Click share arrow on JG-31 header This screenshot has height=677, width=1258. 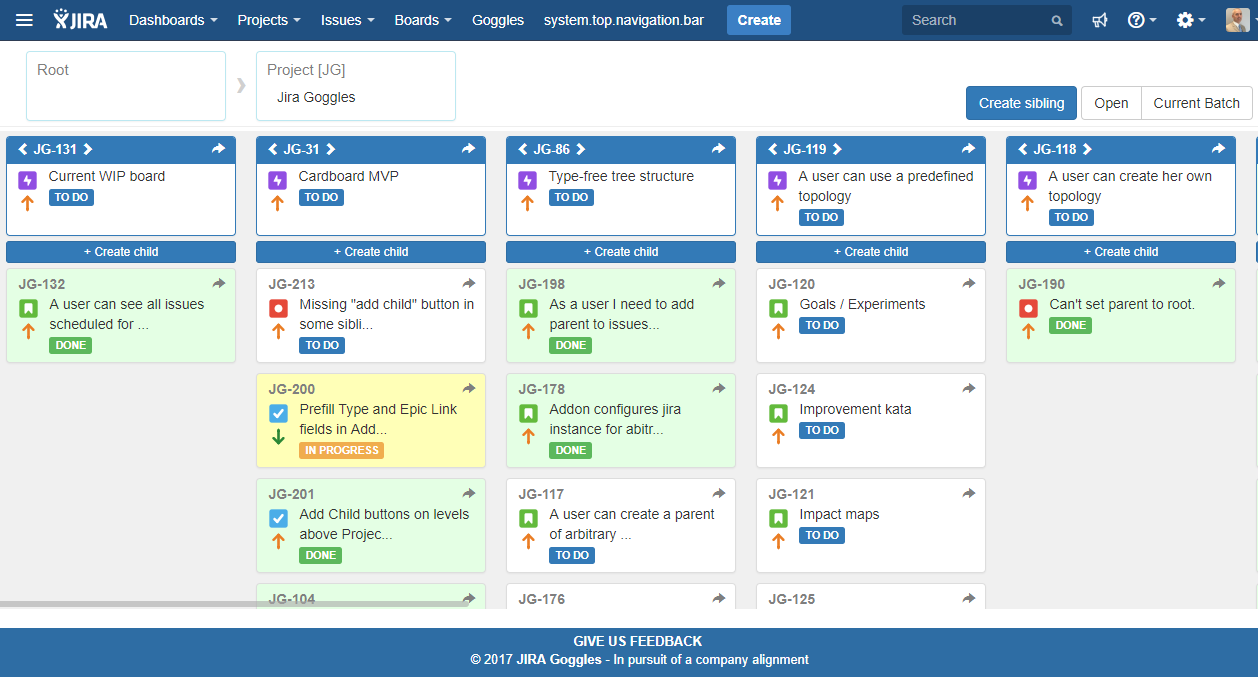(469, 149)
